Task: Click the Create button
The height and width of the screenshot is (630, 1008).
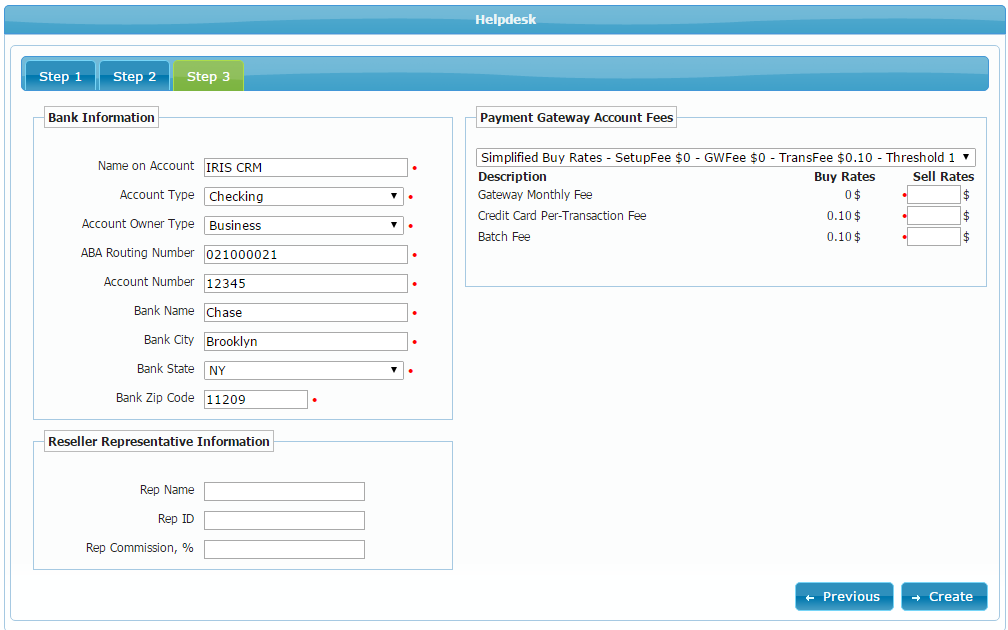Action: (943, 597)
